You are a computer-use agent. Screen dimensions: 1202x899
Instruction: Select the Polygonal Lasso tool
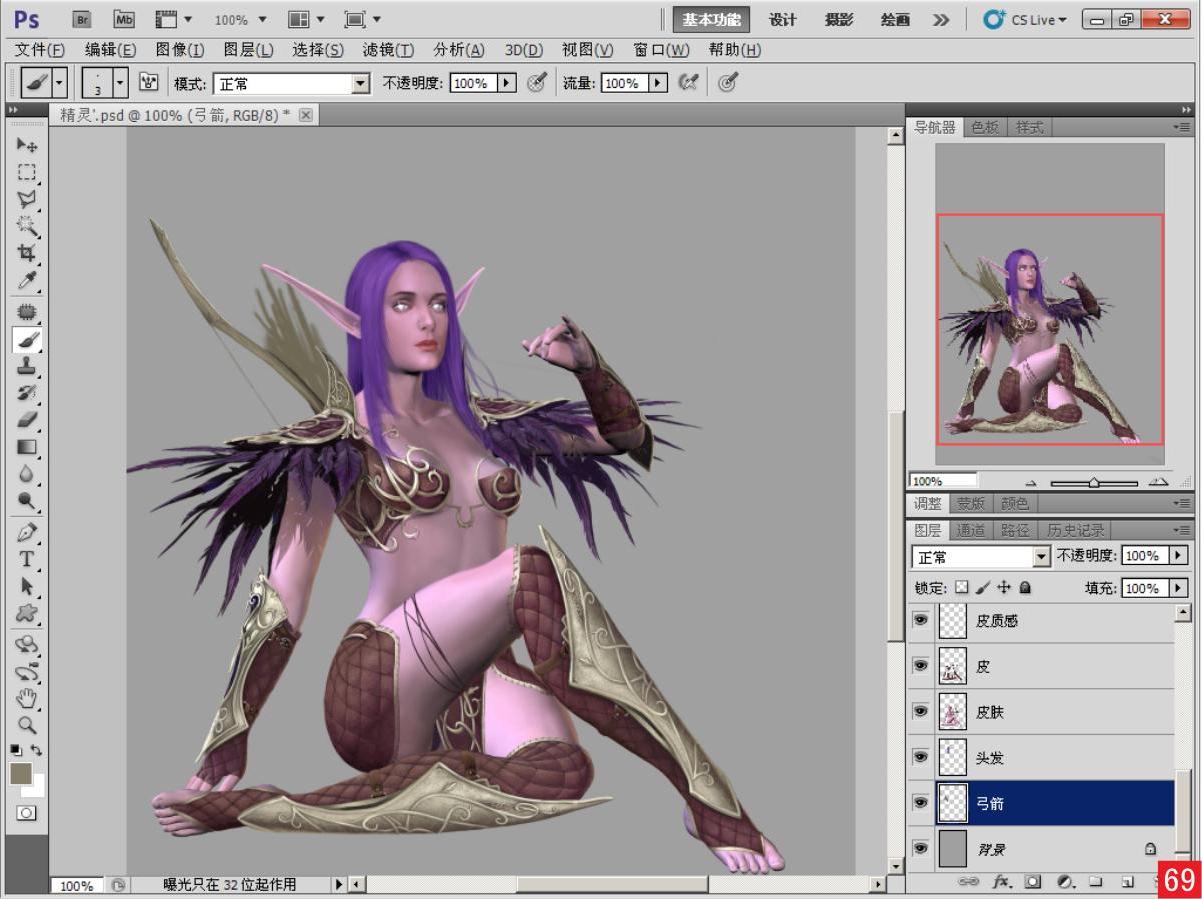(x=27, y=199)
